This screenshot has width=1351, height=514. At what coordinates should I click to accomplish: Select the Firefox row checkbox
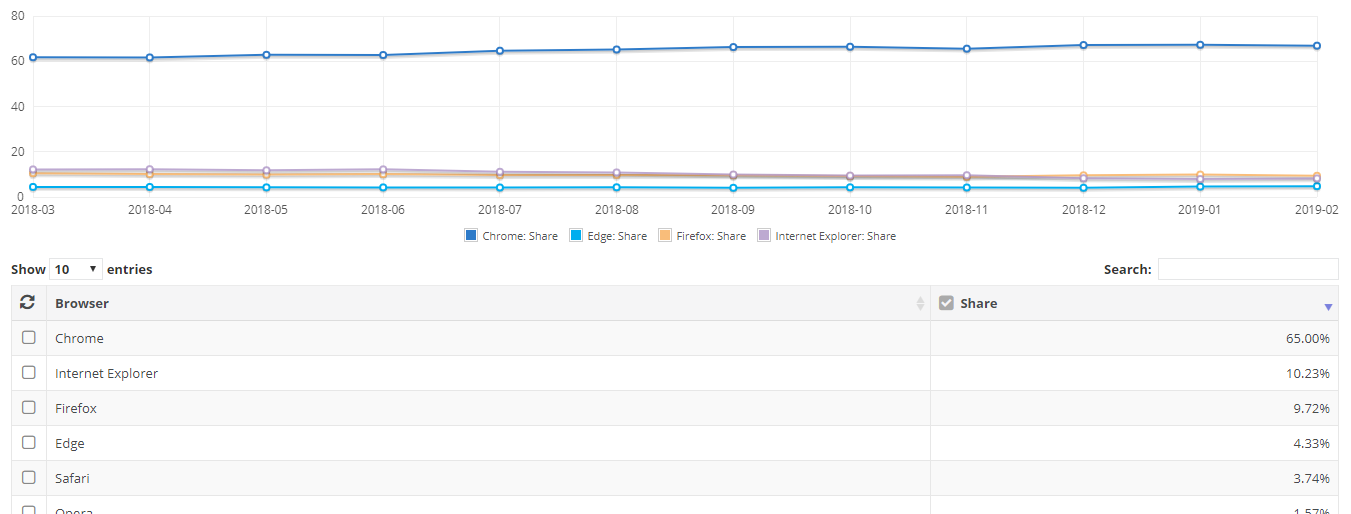[x=29, y=408]
